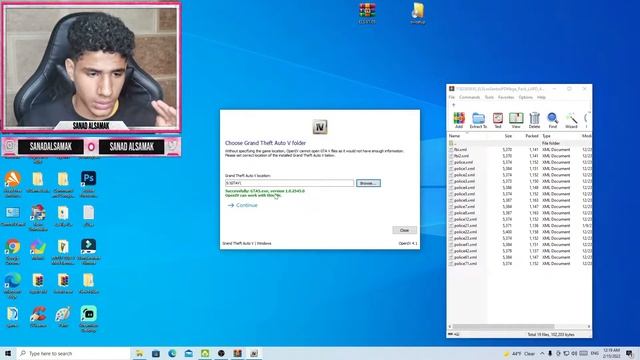Select police4.xml in the WinRAR list
This screenshot has height=360, width=640.
tap(464, 187)
